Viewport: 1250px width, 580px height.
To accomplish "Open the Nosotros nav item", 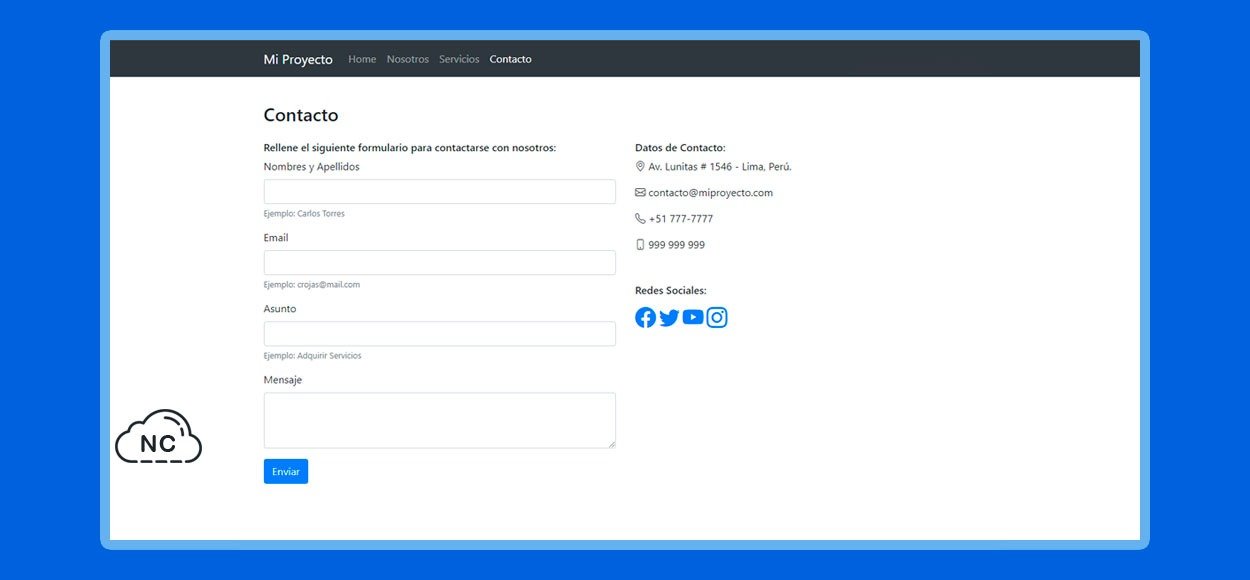I will pyautogui.click(x=408, y=59).
